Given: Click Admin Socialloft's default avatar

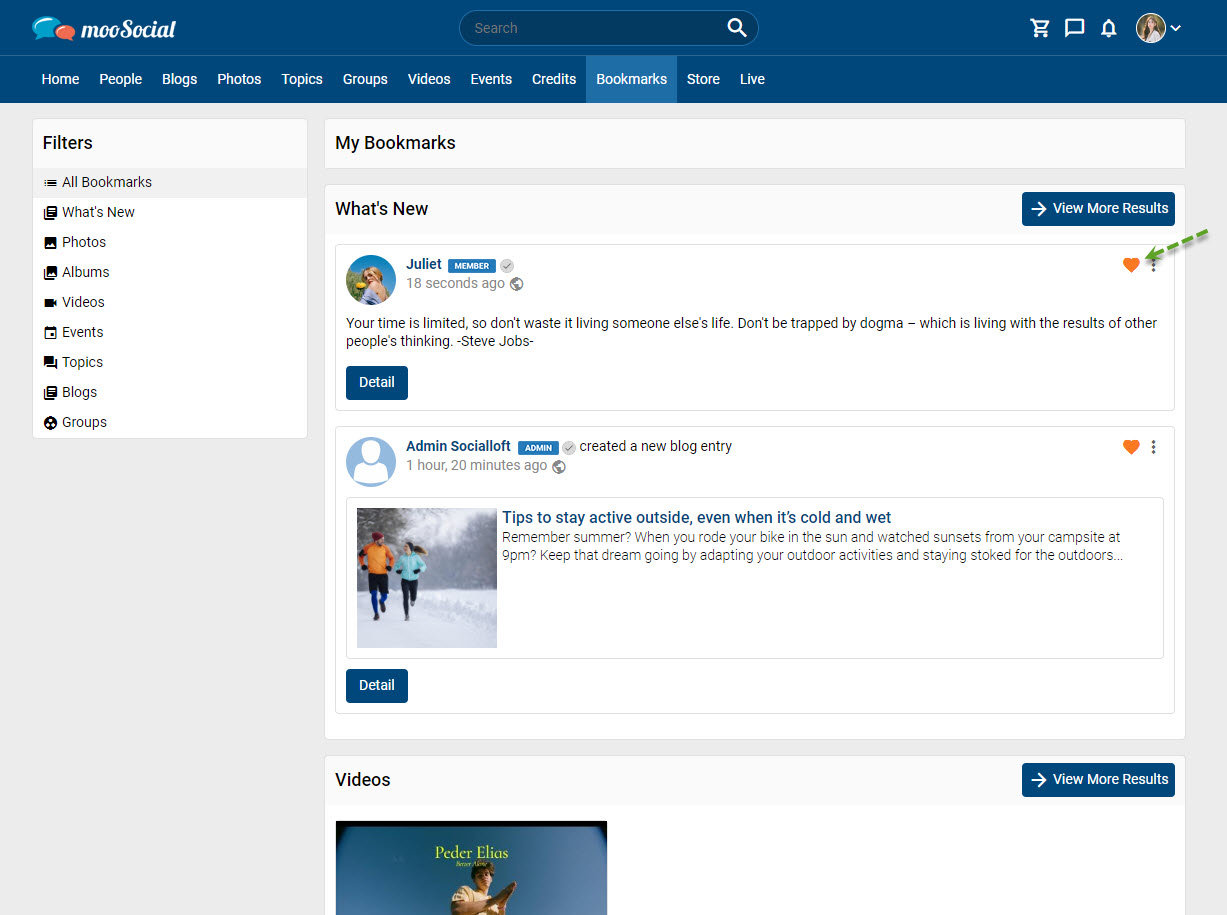Looking at the screenshot, I should (x=371, y=462).
